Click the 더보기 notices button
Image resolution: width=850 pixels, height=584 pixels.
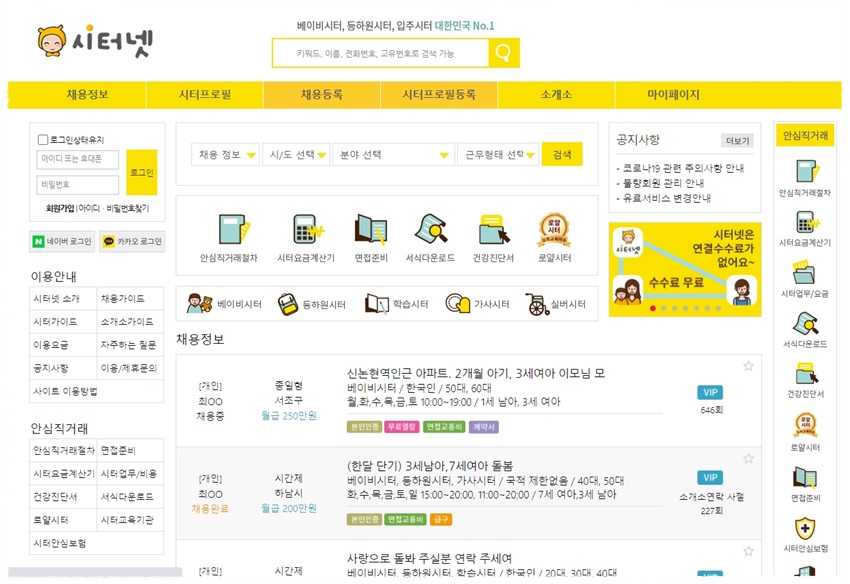[x=737, y=140]
